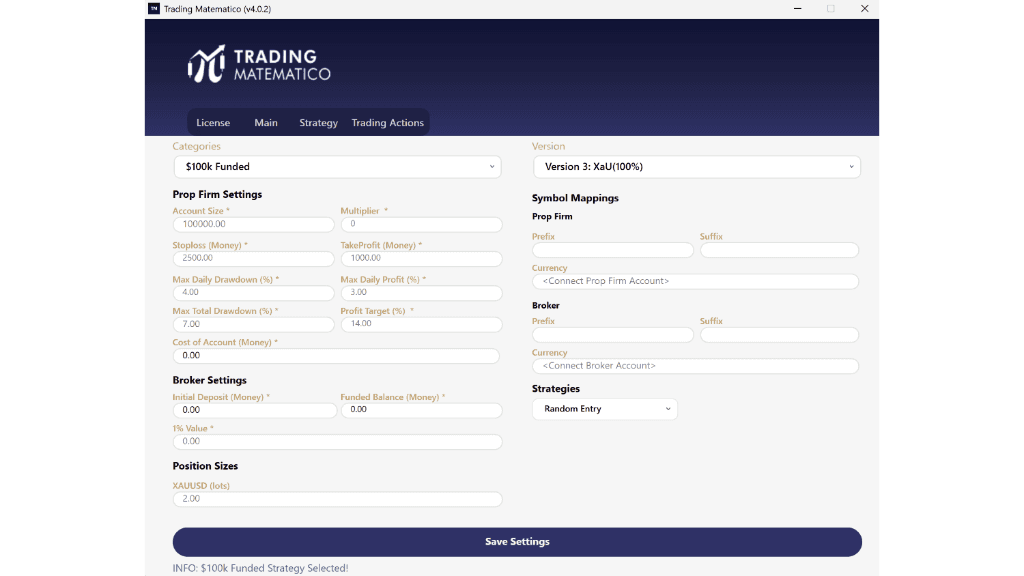The height and width of the screenshot is (576, 1024).
Task: Click the Stoploss (Money) input field
Action: click(253, 258)
